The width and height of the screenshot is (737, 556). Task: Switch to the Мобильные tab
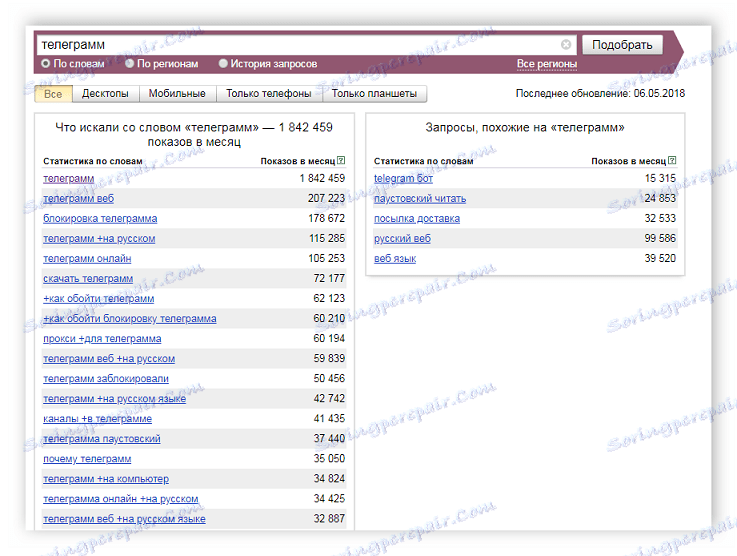click(x=177, y=94)
